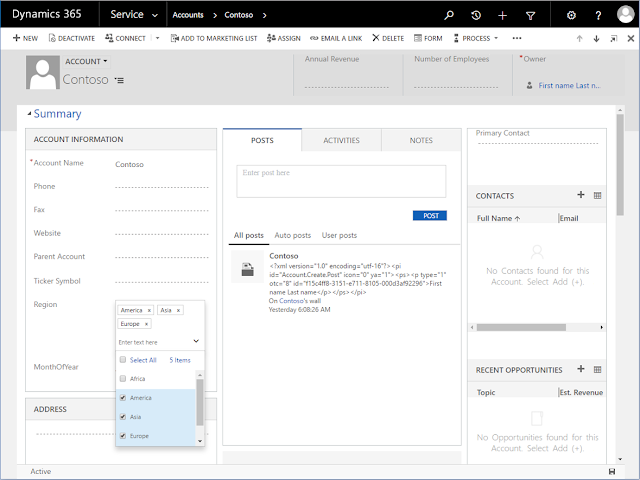Switch to the NOTES tab
This screenshot has width=640, height=480.
421,140
